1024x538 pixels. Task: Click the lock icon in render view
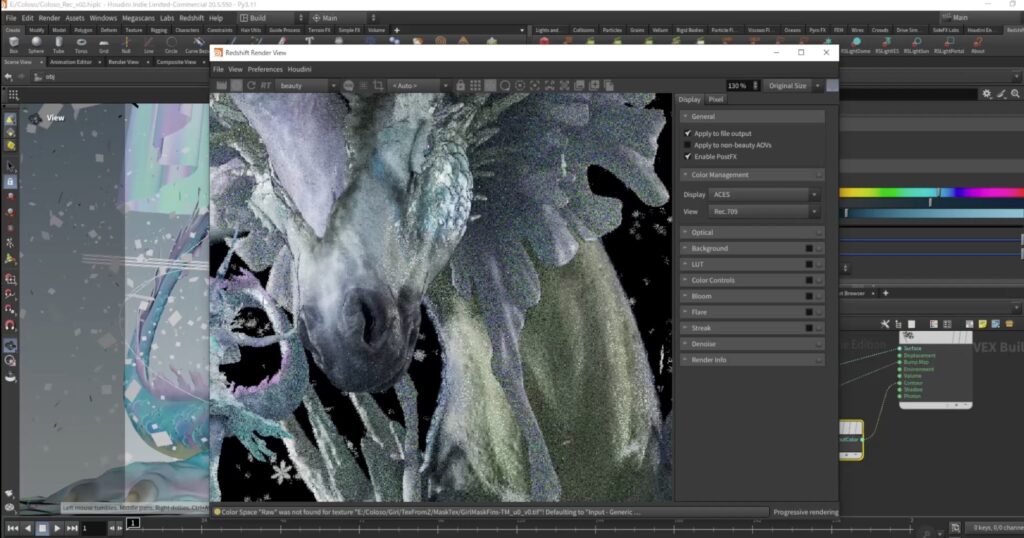460,86
